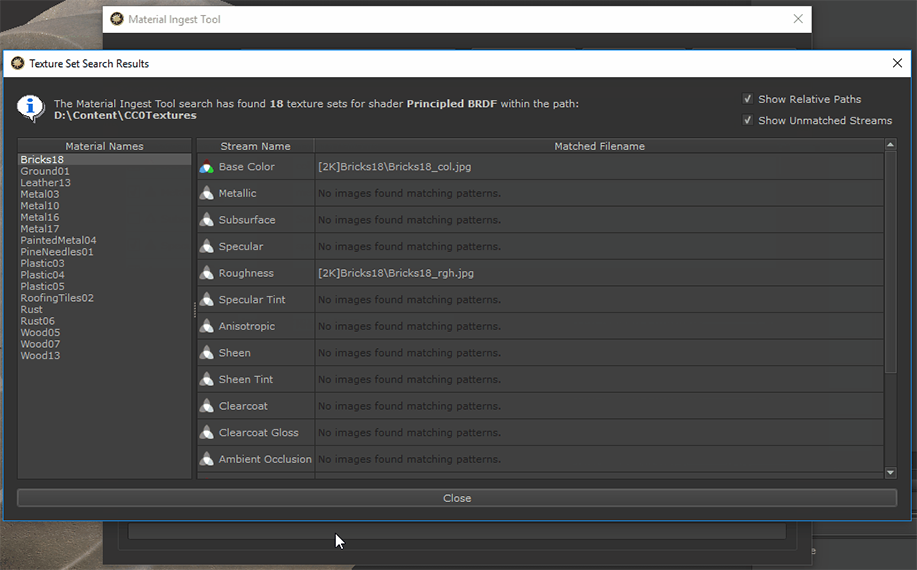Image resolution: width=917 pixels, height=570 pixels.
Task: Select the PaintedMetal04 material
Action: click(x=58, y=240)
